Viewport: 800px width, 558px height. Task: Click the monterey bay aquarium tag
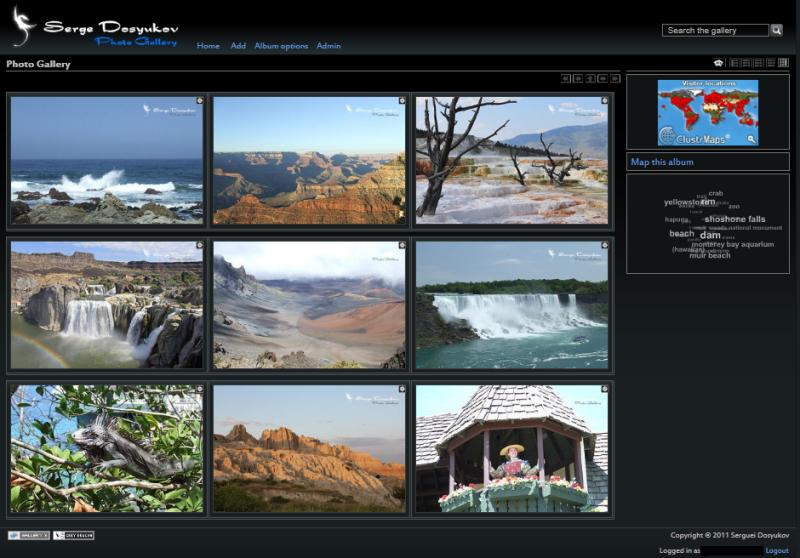click(x=733, y=244)
